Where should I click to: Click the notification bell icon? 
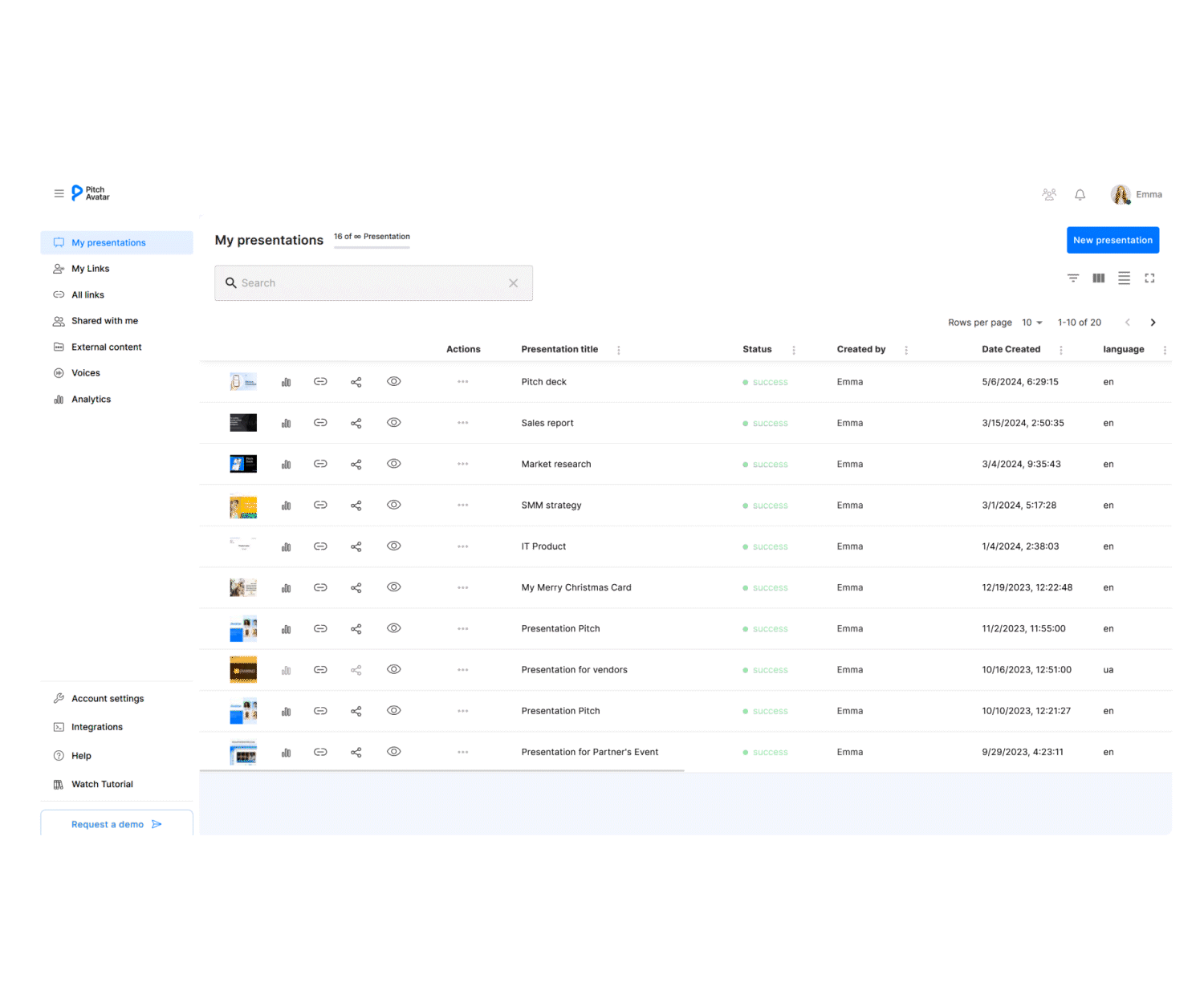[x=1080, y=195]
